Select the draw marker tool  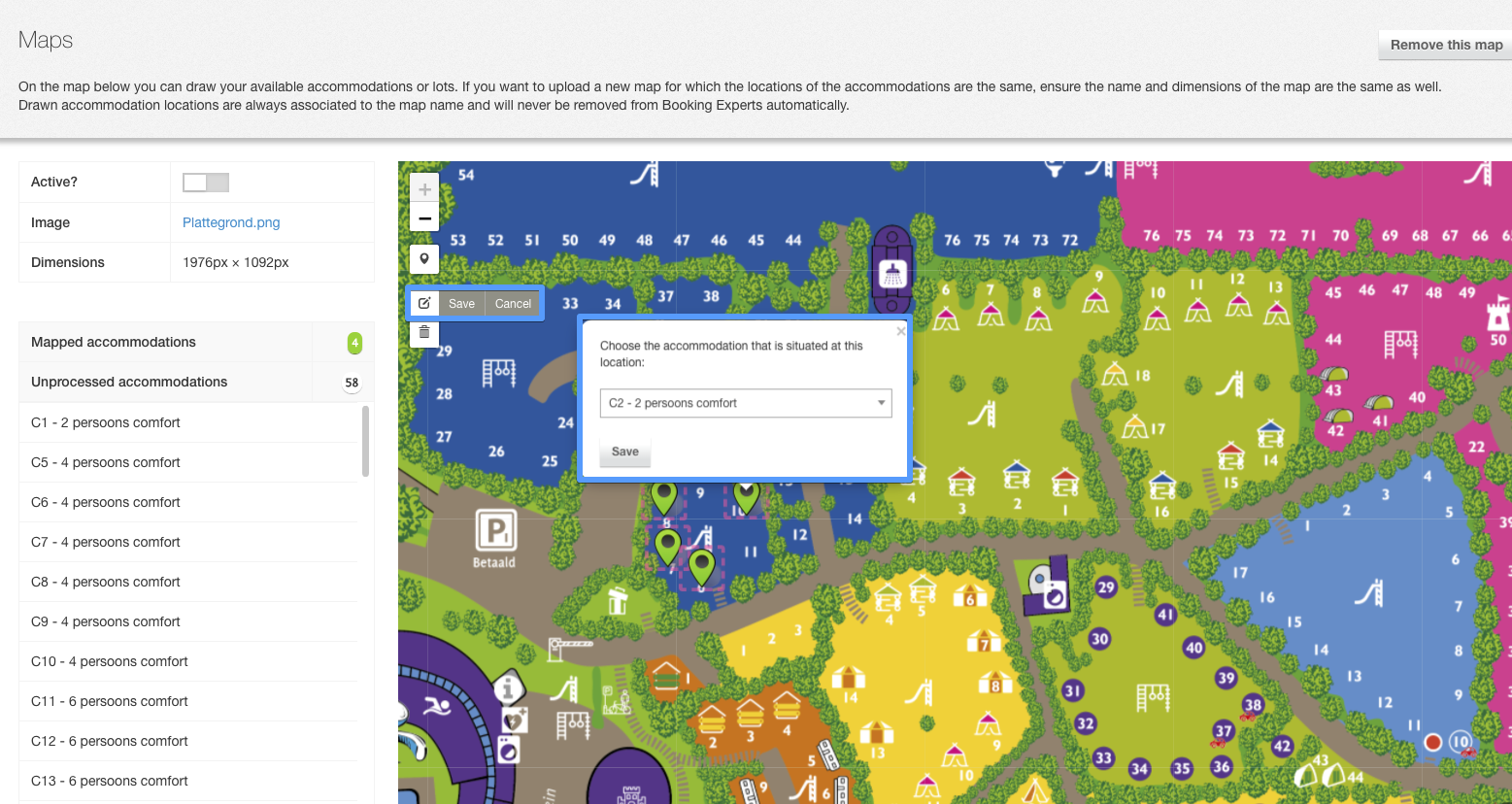click(424, 259)
